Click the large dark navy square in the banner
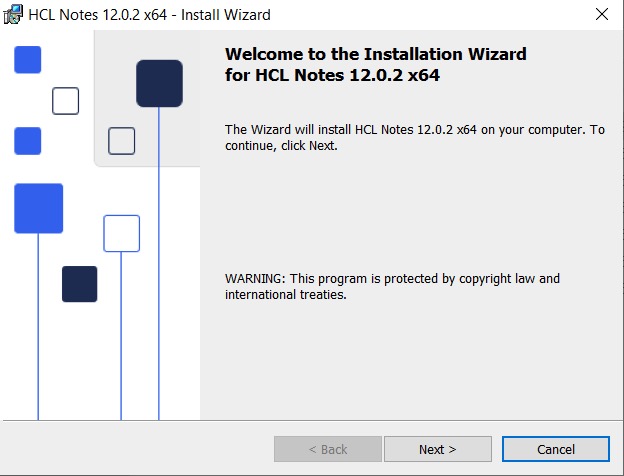 tap(159, 83)
